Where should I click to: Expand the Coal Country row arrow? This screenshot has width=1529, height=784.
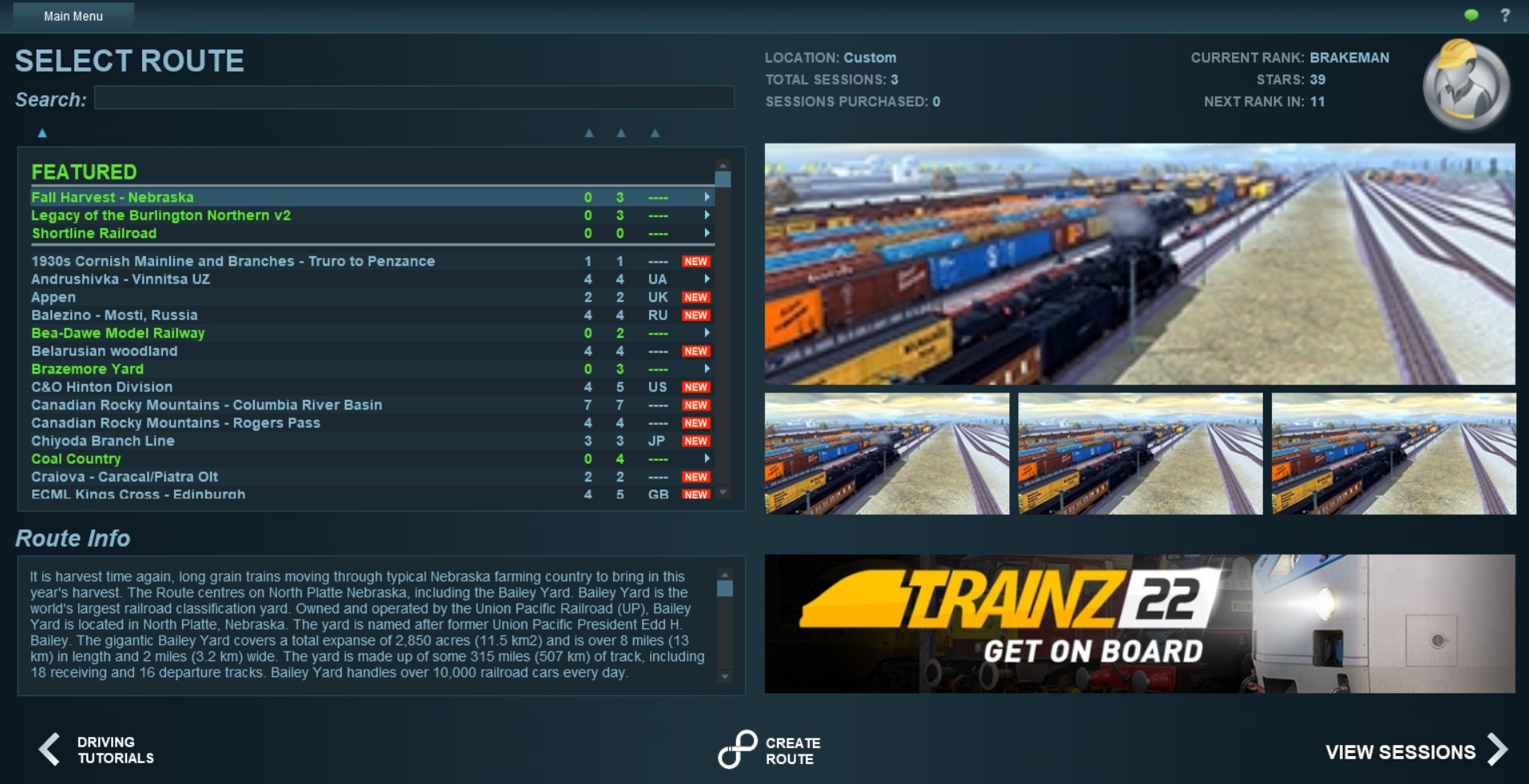click(x=707, y=459)
